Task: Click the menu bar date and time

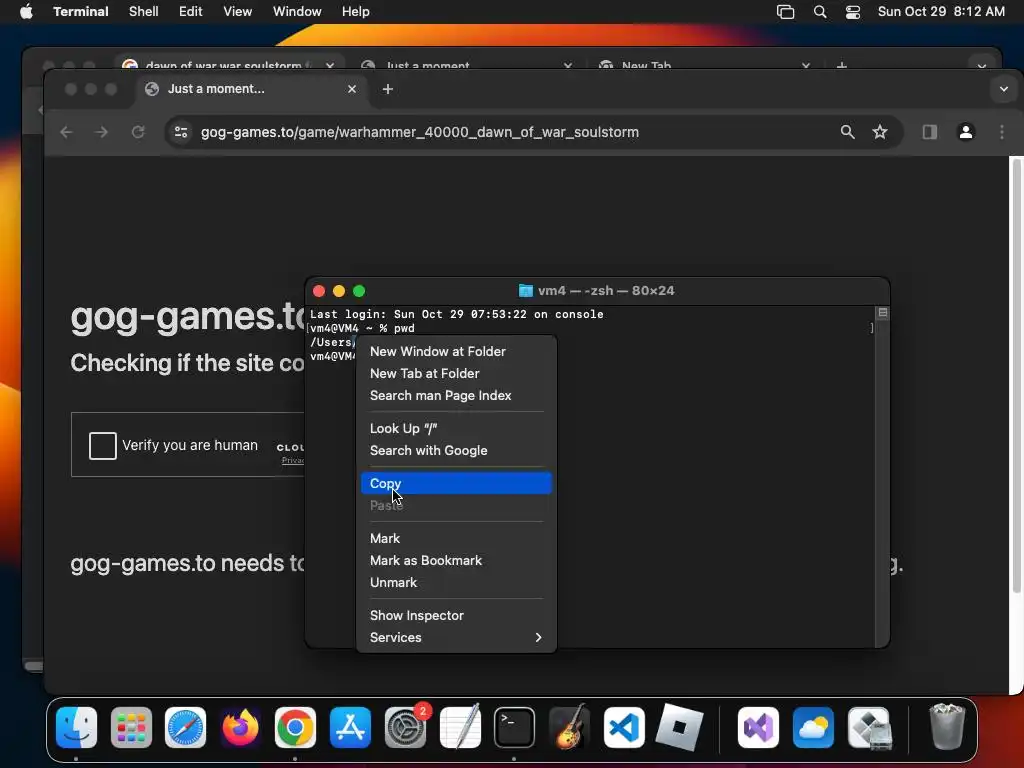Action: click(940, 12)
